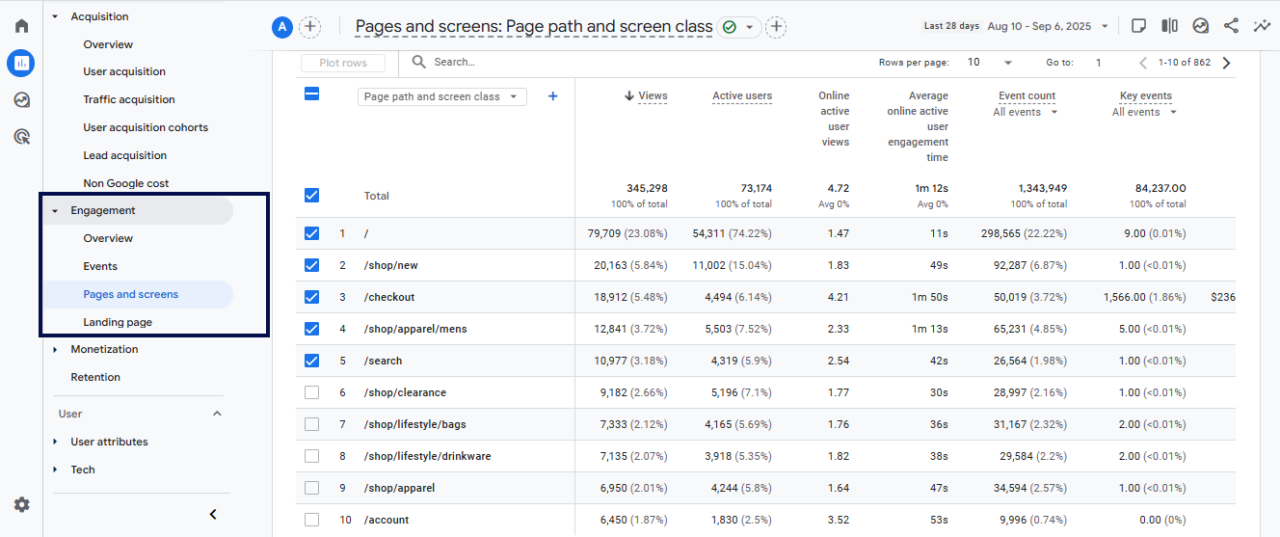Collapse the Engagement section

(55, 211)
